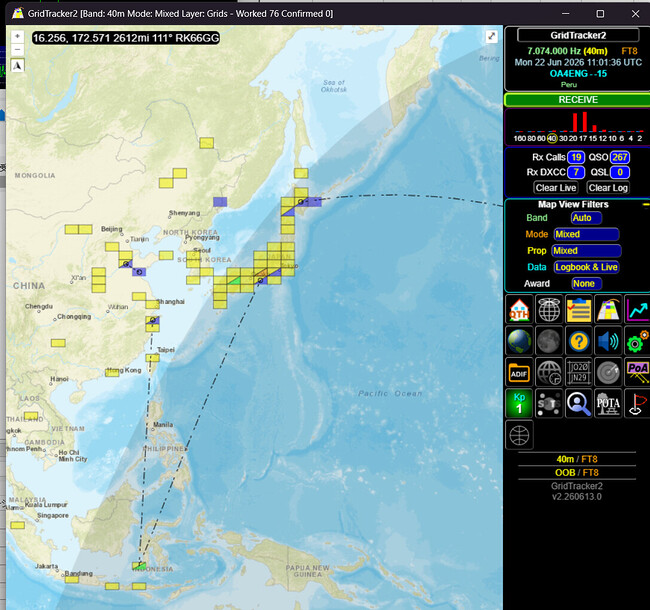Zoom out the map with minus button

17,50
